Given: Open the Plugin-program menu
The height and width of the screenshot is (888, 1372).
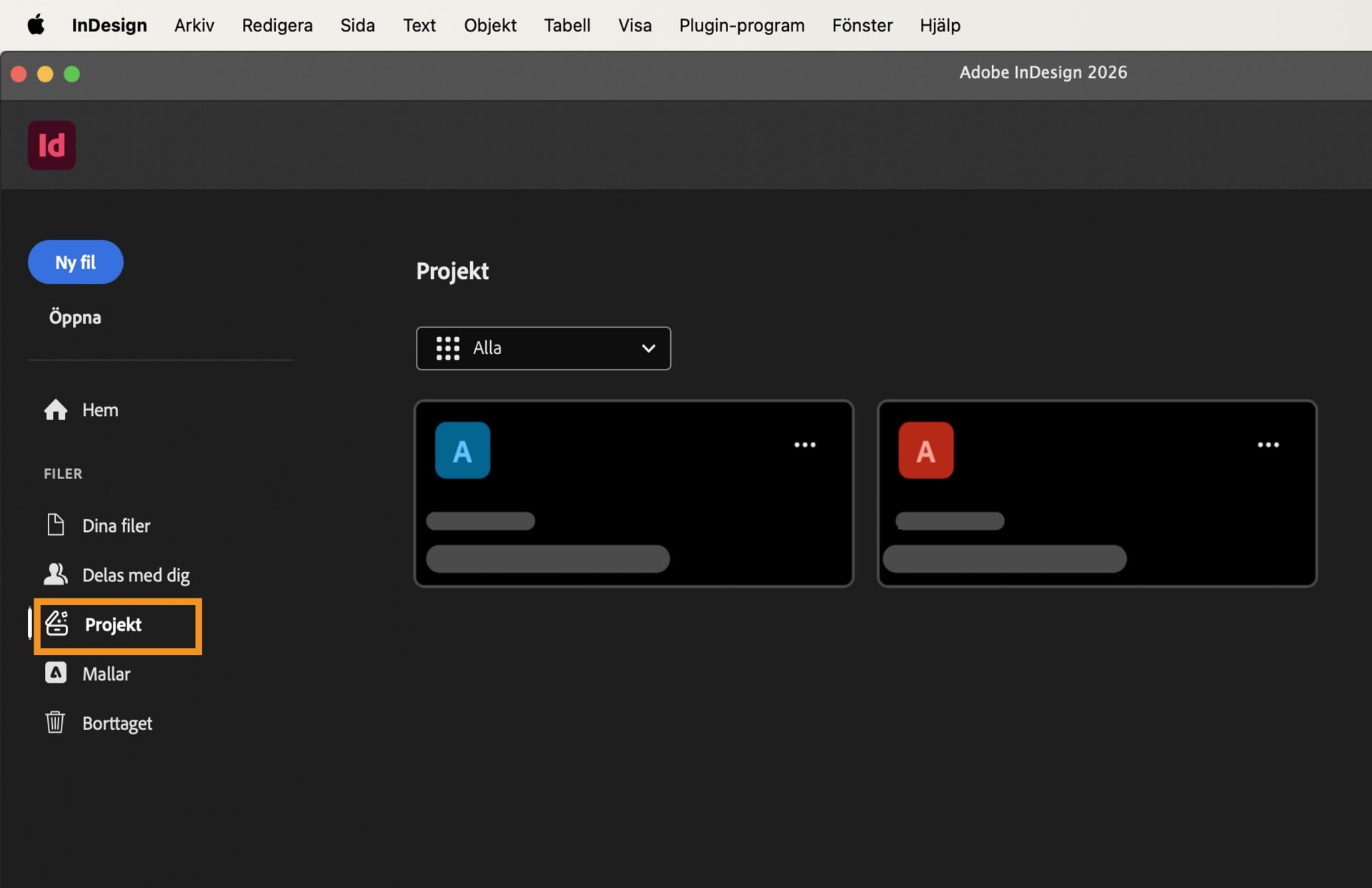Looking at the screenshot, I should pyautogui.click(x=741, y=25).
